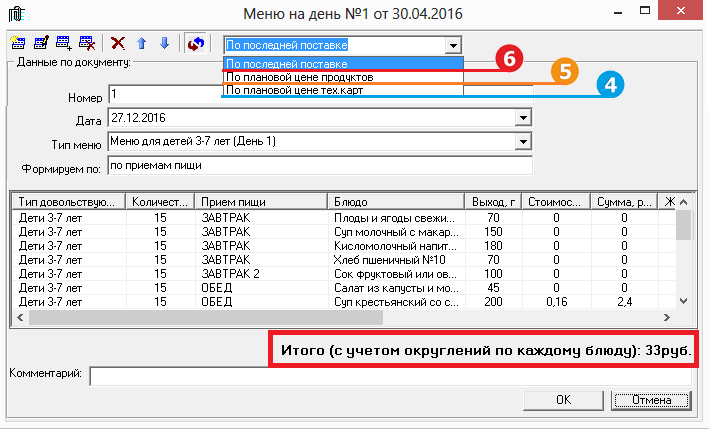Open the pricing method dropdown arrow
The height and width of the screenshot is (436, 711).
click(x=454, y=45)
